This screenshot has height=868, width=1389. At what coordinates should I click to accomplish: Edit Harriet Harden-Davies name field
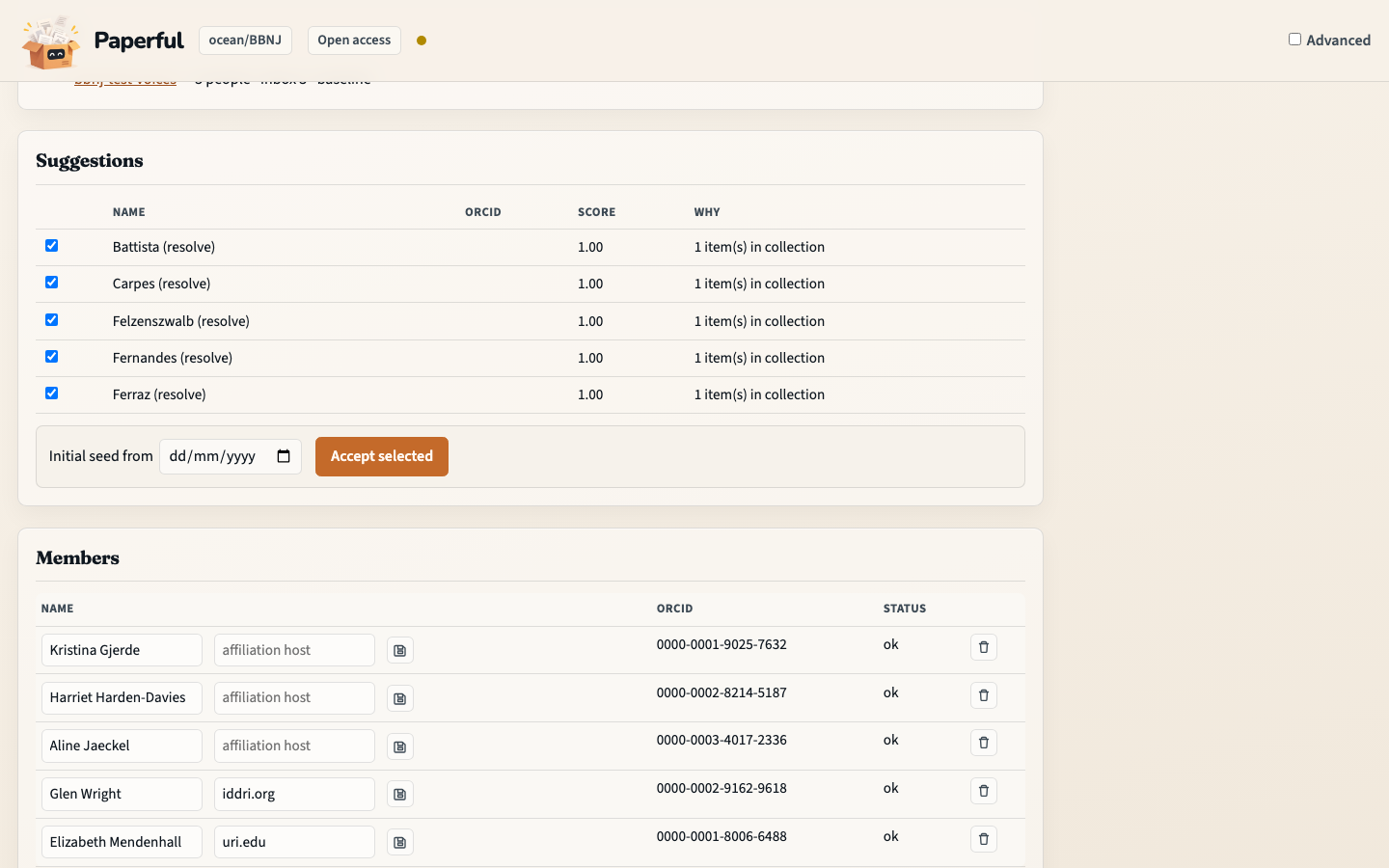[122, 698]
